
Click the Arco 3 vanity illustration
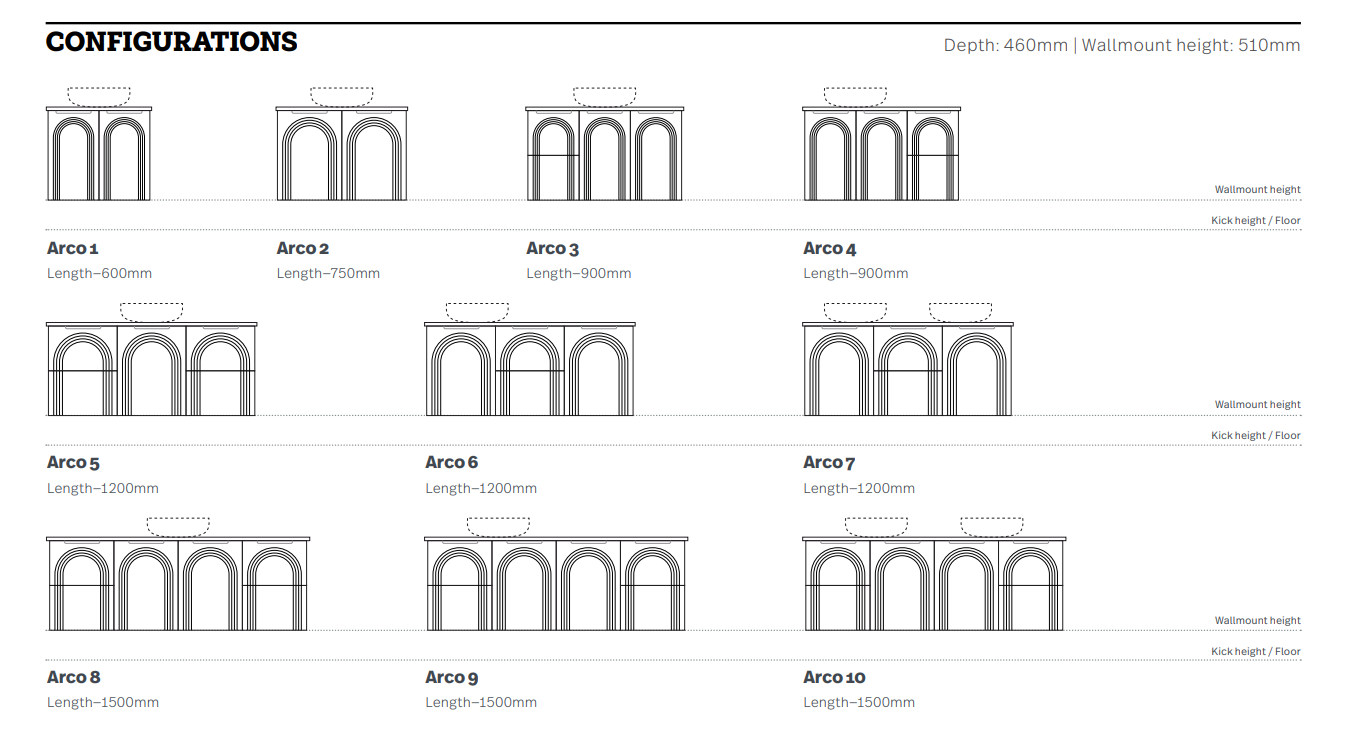coord(605,155)
